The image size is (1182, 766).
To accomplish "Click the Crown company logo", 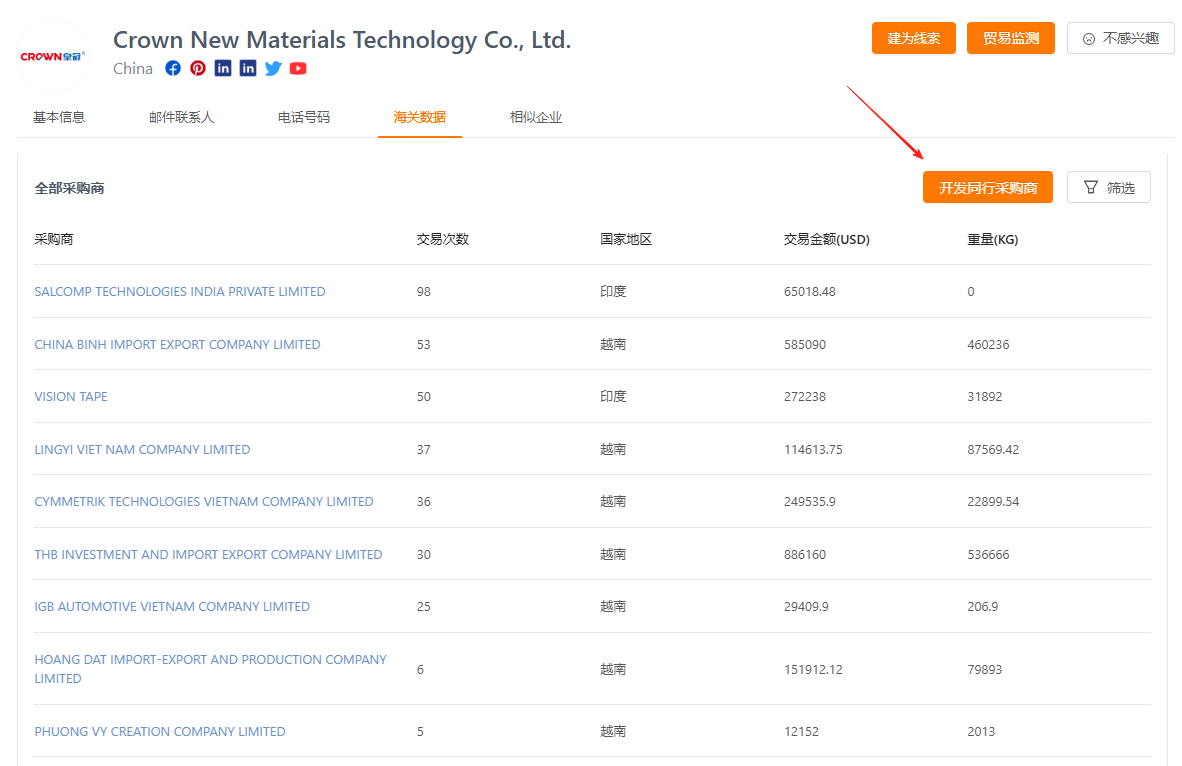I will click(x=53, y=57).
